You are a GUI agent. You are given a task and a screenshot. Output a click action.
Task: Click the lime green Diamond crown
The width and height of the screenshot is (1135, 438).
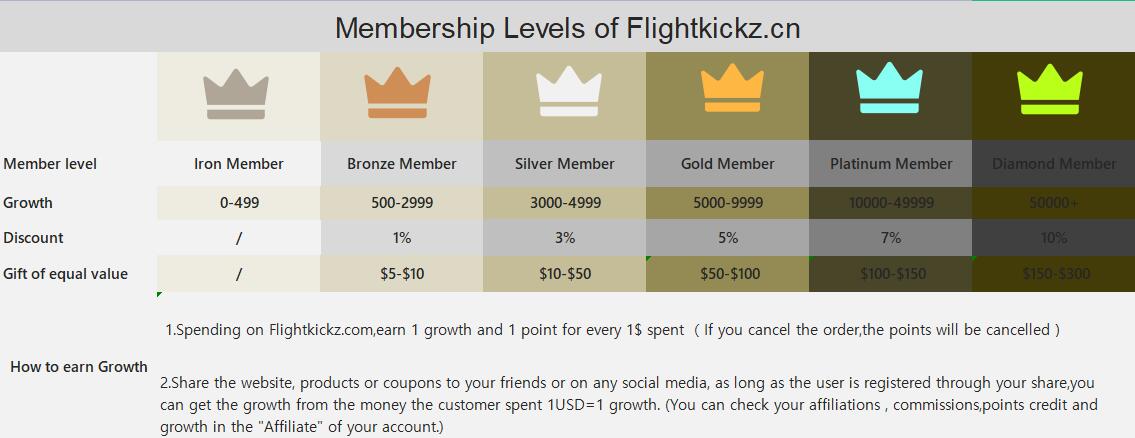pos(1050,89)
